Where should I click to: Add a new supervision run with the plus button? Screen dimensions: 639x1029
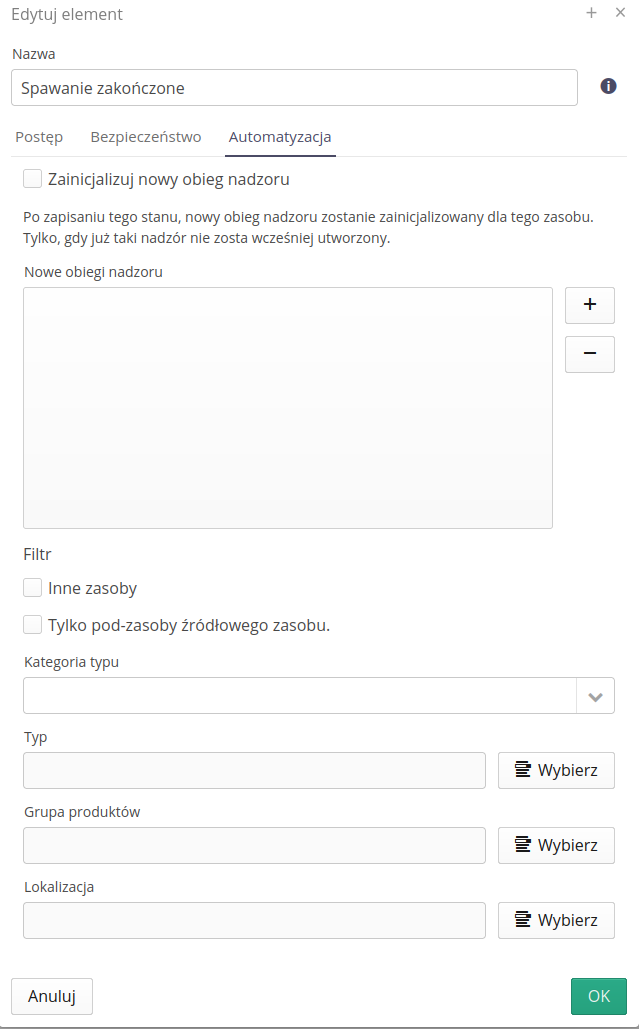click(590, 305)
